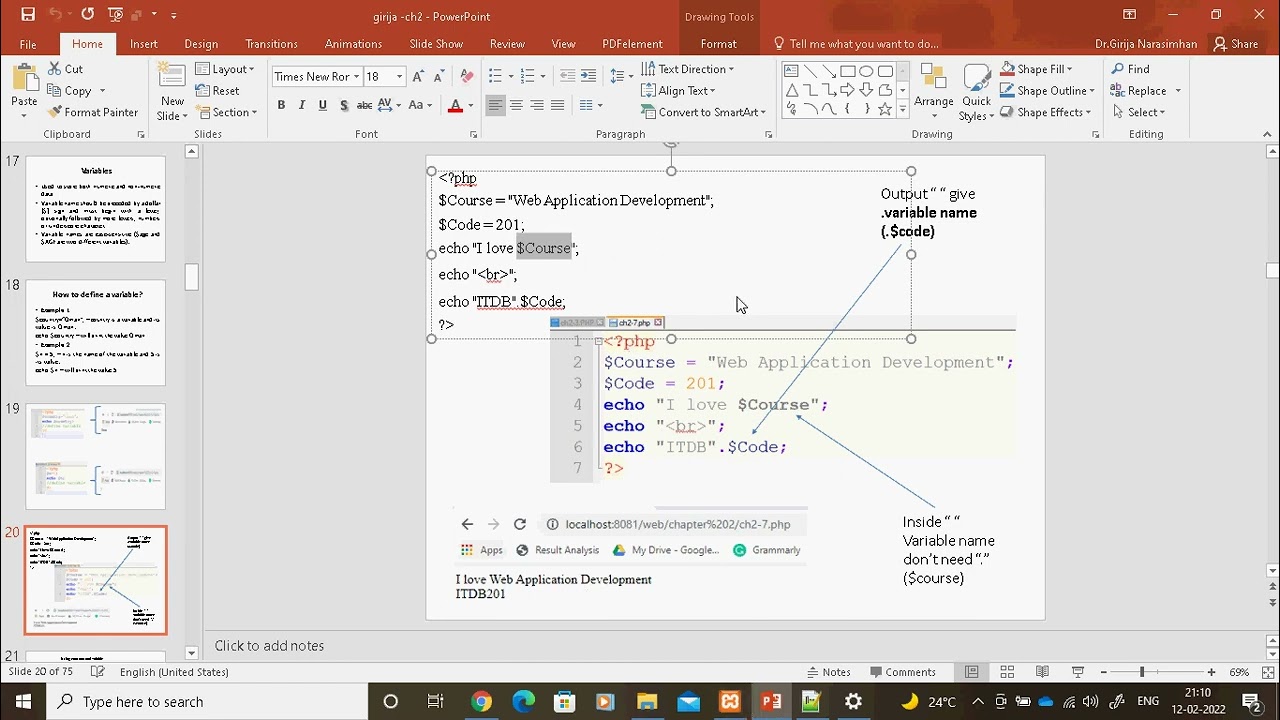Open the Drawing Tools Format tab
The height and width of the screenshot is (720, 1280).
pyautogui.click(x=718, y=44)
